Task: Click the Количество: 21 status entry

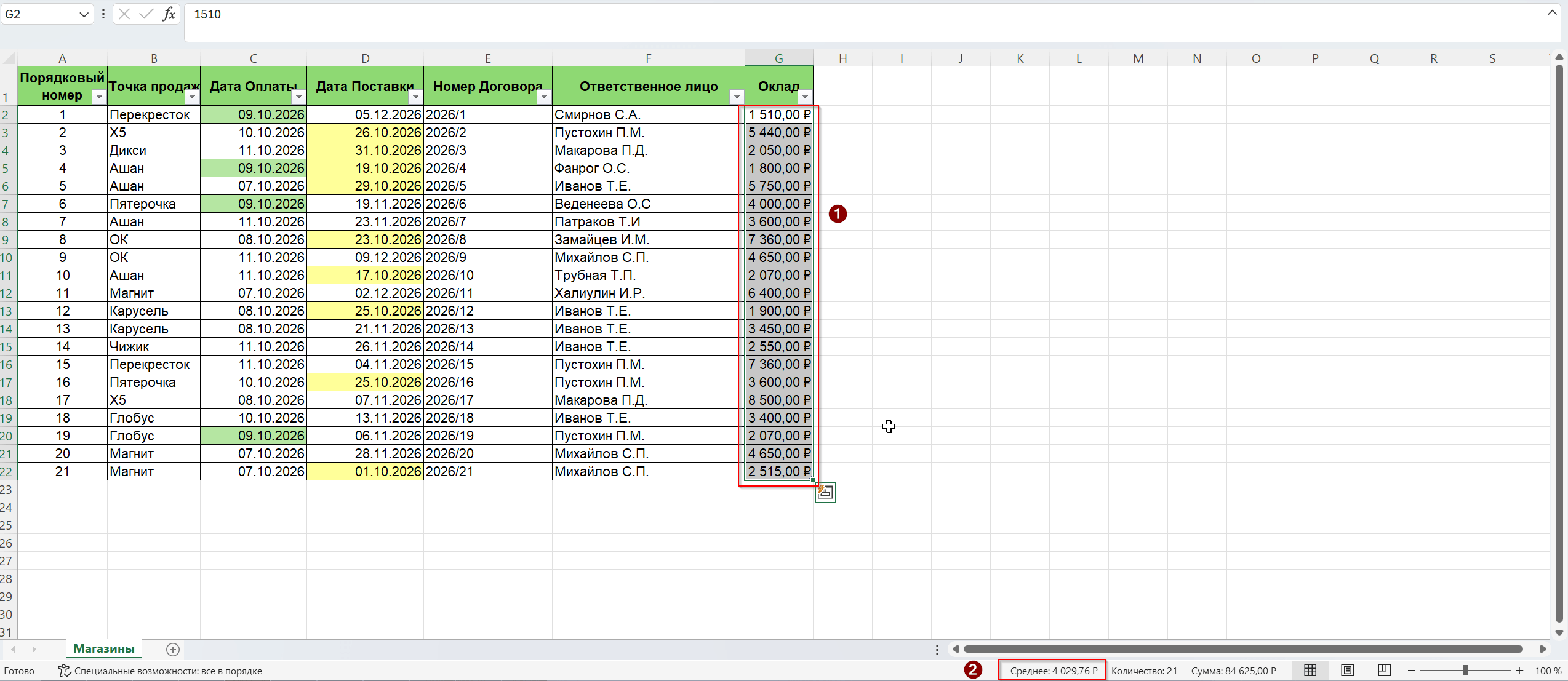Action: coord(1144,671)
